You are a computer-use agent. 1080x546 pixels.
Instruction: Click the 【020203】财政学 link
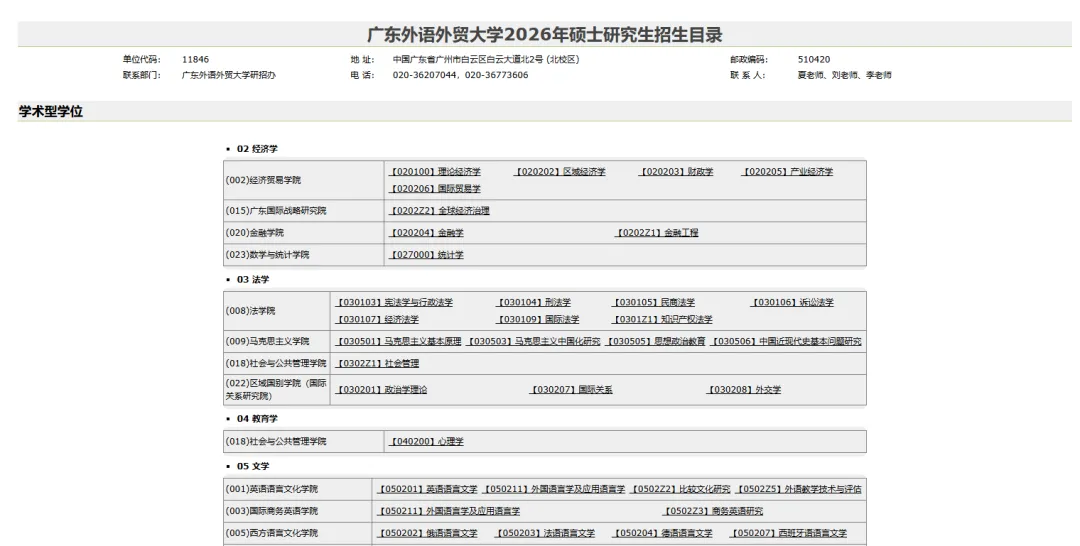(x=675, y=171)
